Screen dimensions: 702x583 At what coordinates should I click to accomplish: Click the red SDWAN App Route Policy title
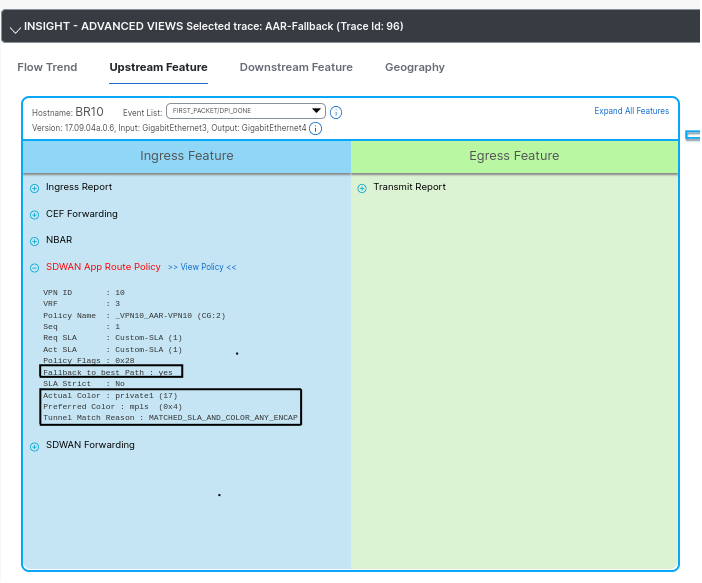point(103,267)
